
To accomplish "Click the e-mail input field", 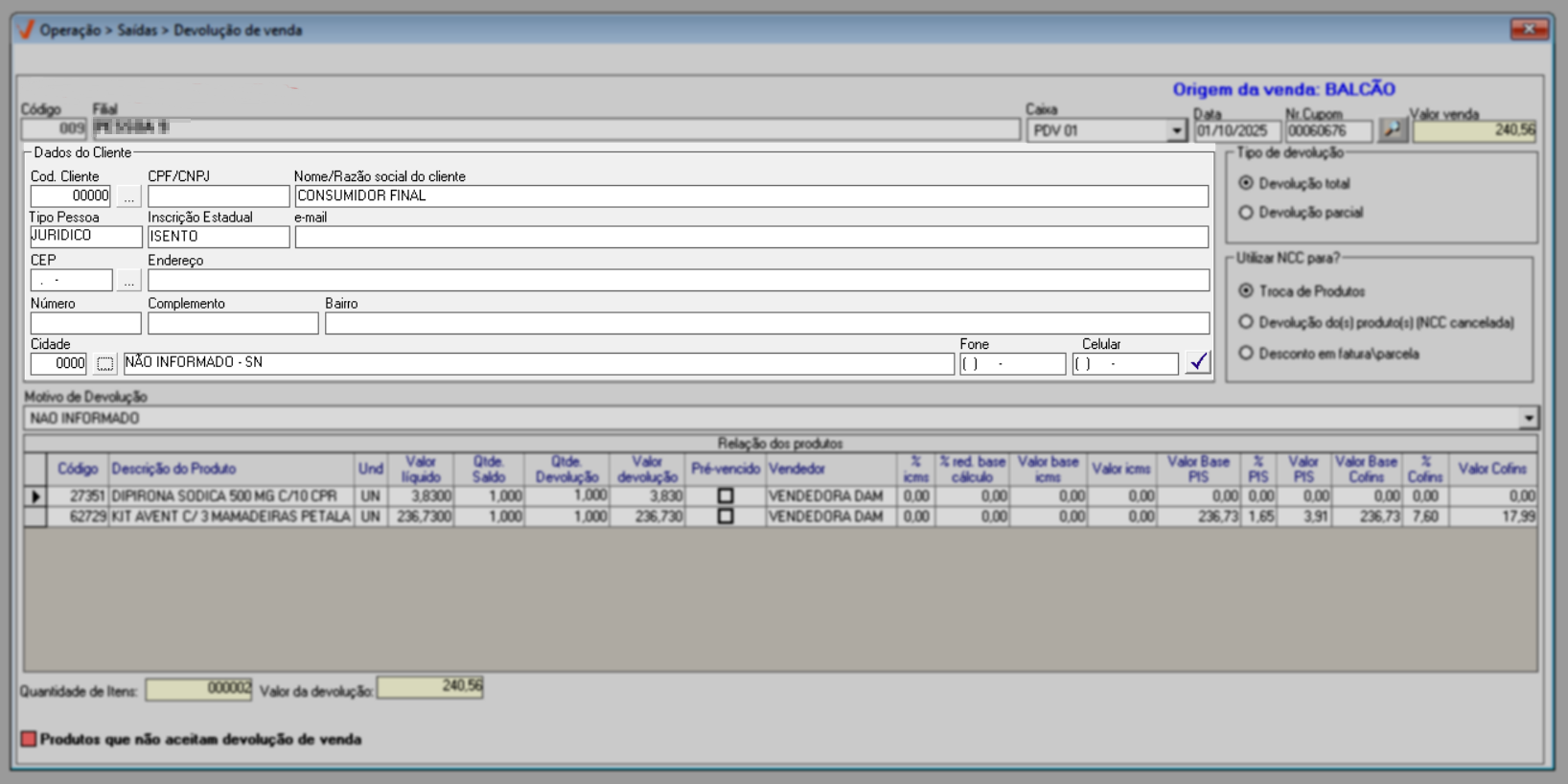I will [x=750, y=237].
